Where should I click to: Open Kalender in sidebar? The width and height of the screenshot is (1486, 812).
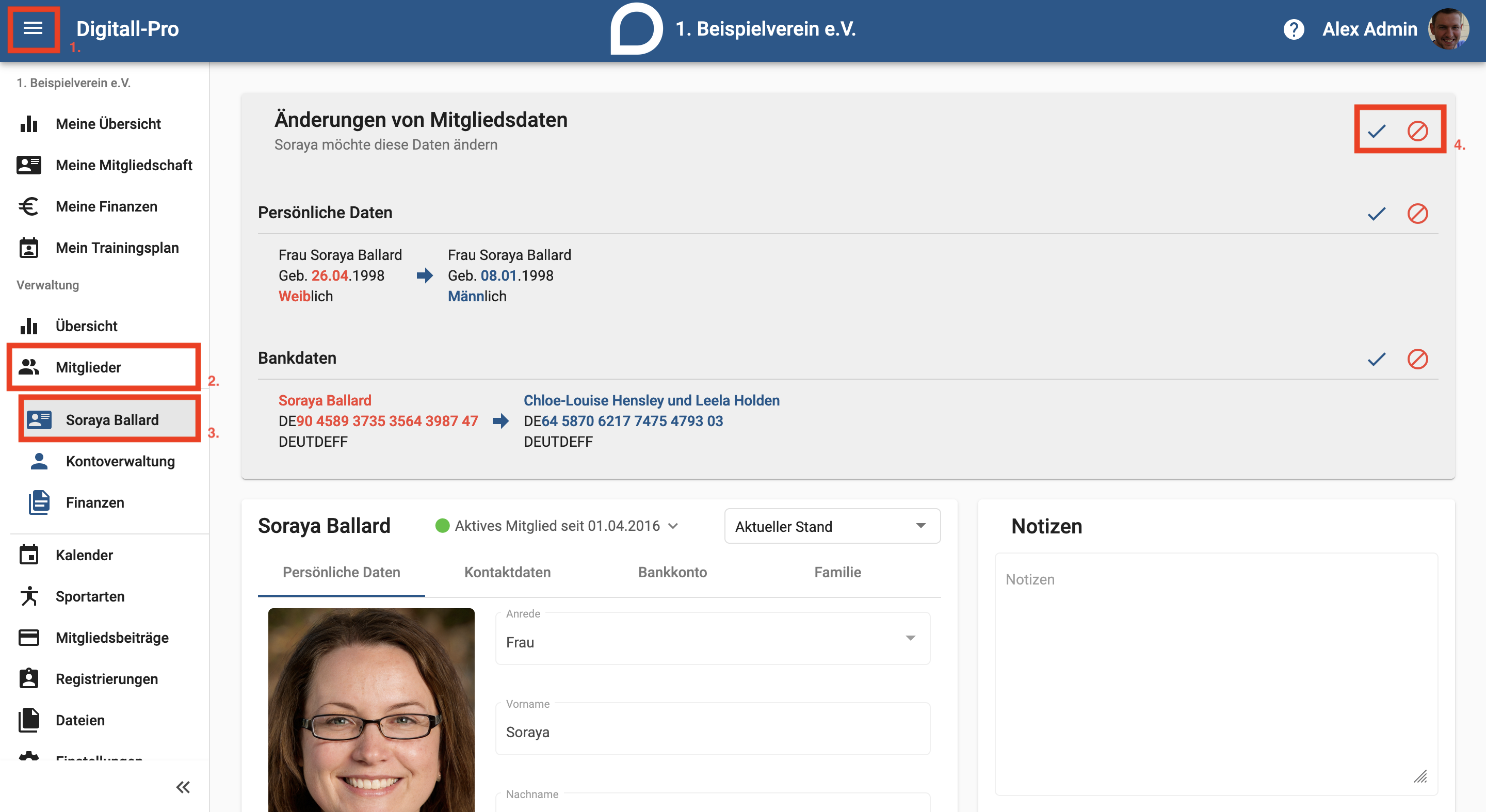point(104,555)
